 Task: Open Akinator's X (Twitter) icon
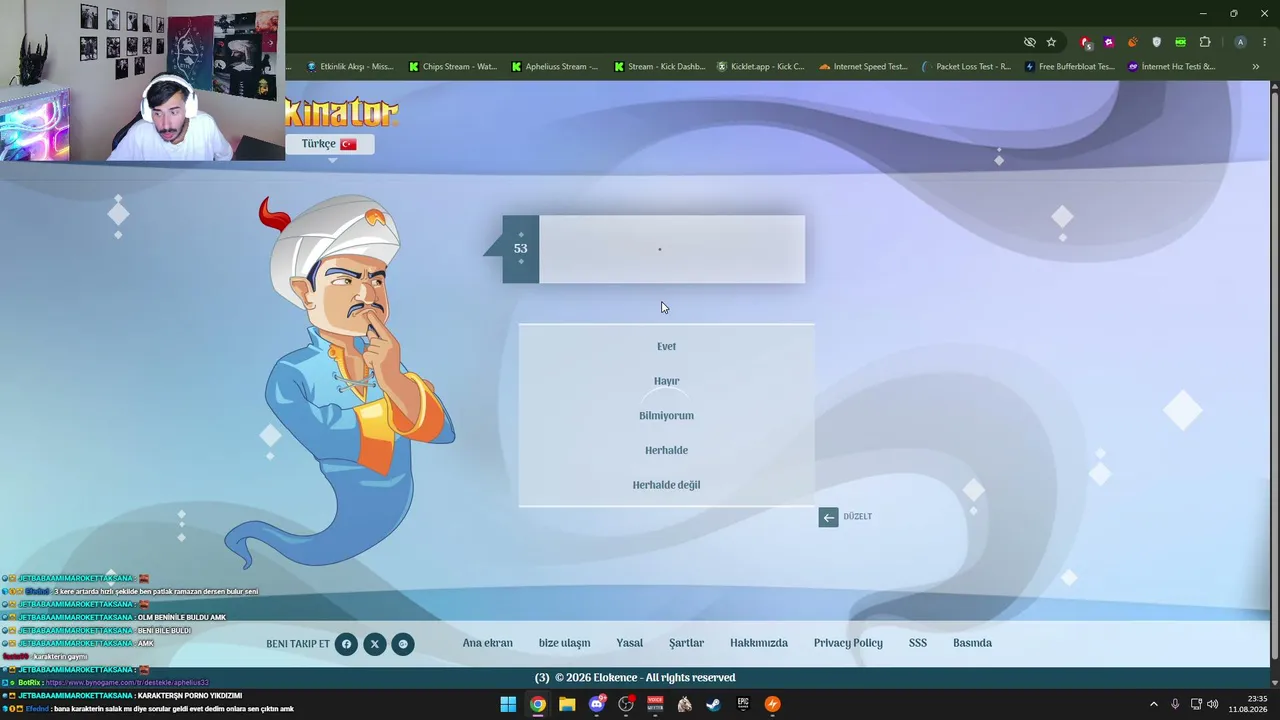[374, 644]
